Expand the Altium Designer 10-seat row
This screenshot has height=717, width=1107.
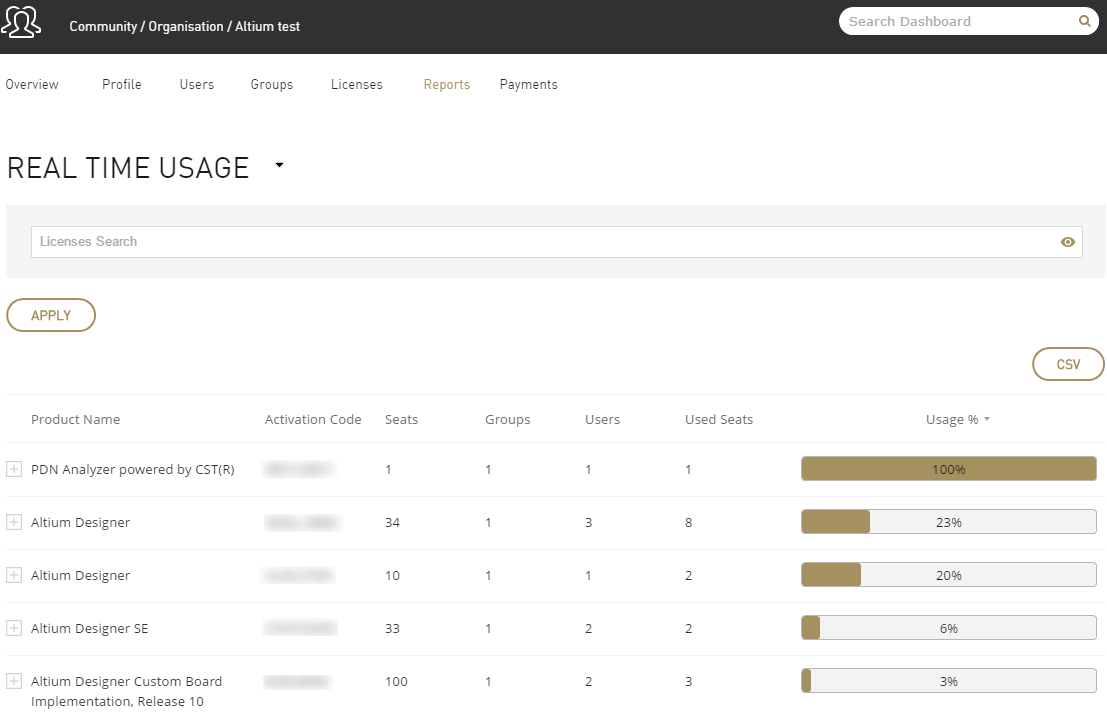click(14, 575)
